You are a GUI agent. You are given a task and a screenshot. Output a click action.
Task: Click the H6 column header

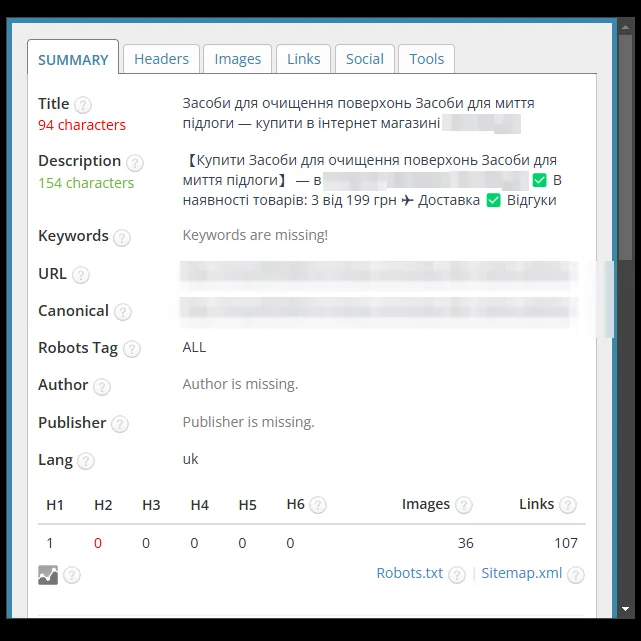tap(296, 504)
